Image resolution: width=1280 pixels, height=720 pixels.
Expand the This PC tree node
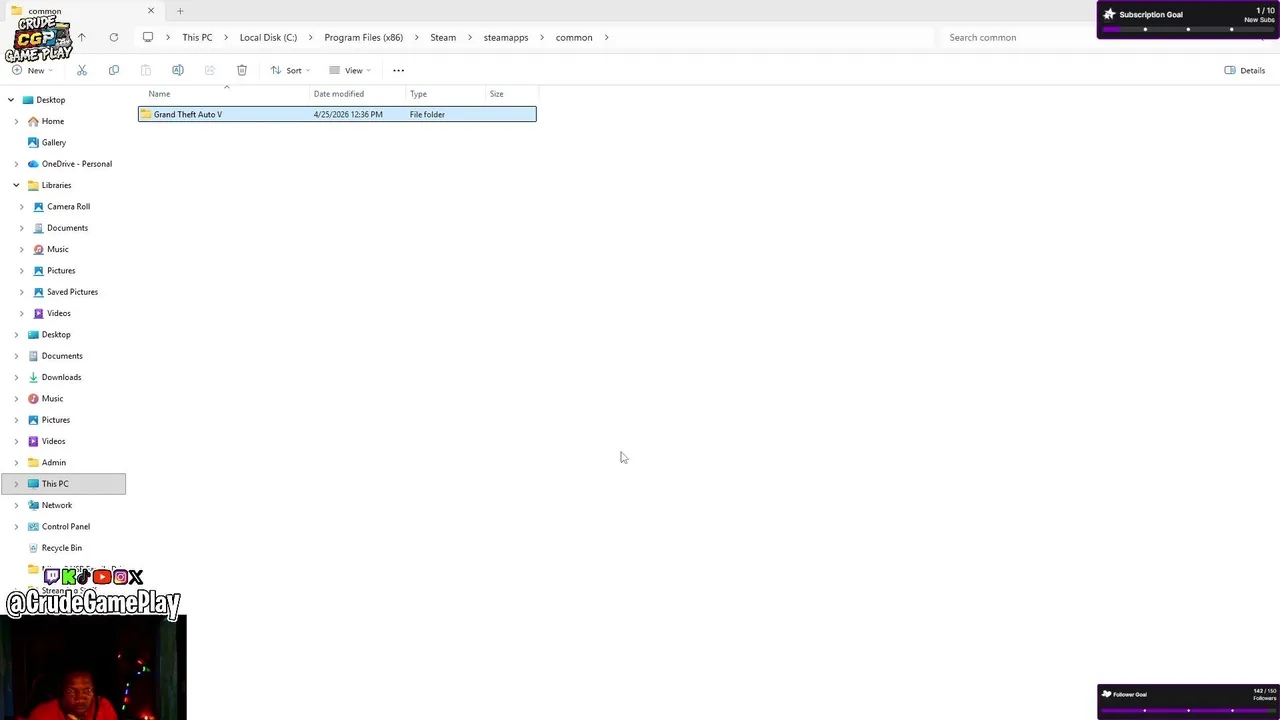tap(16, 484)
